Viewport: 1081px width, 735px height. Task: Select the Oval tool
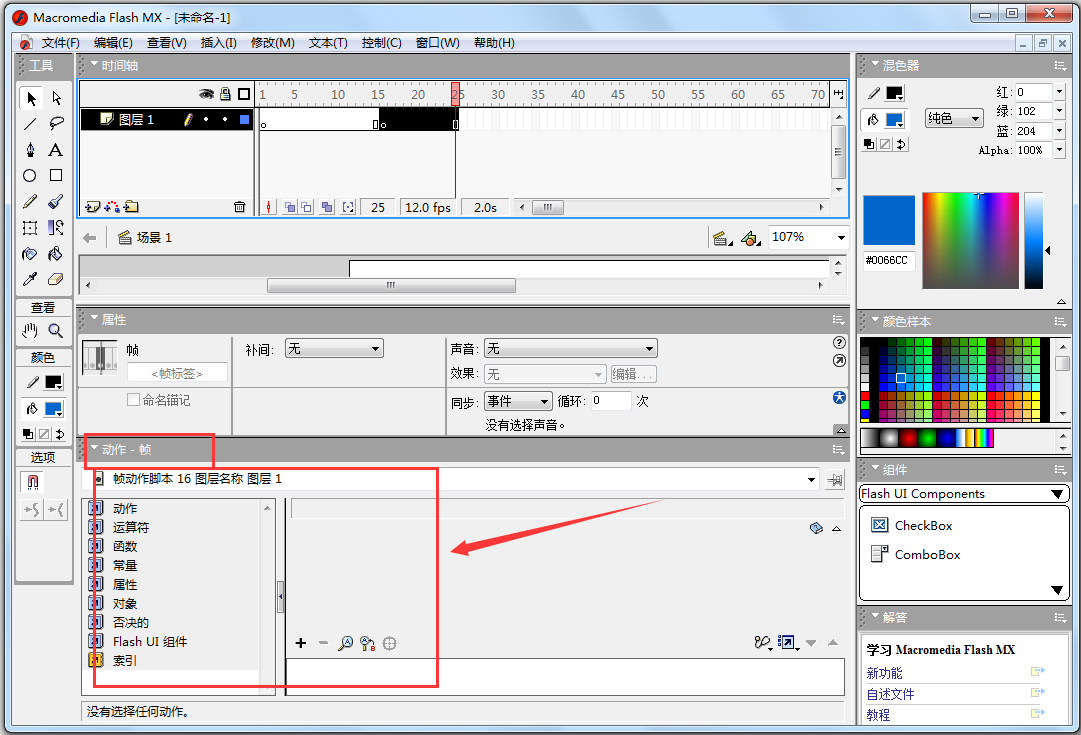click(x=30, y=176)
